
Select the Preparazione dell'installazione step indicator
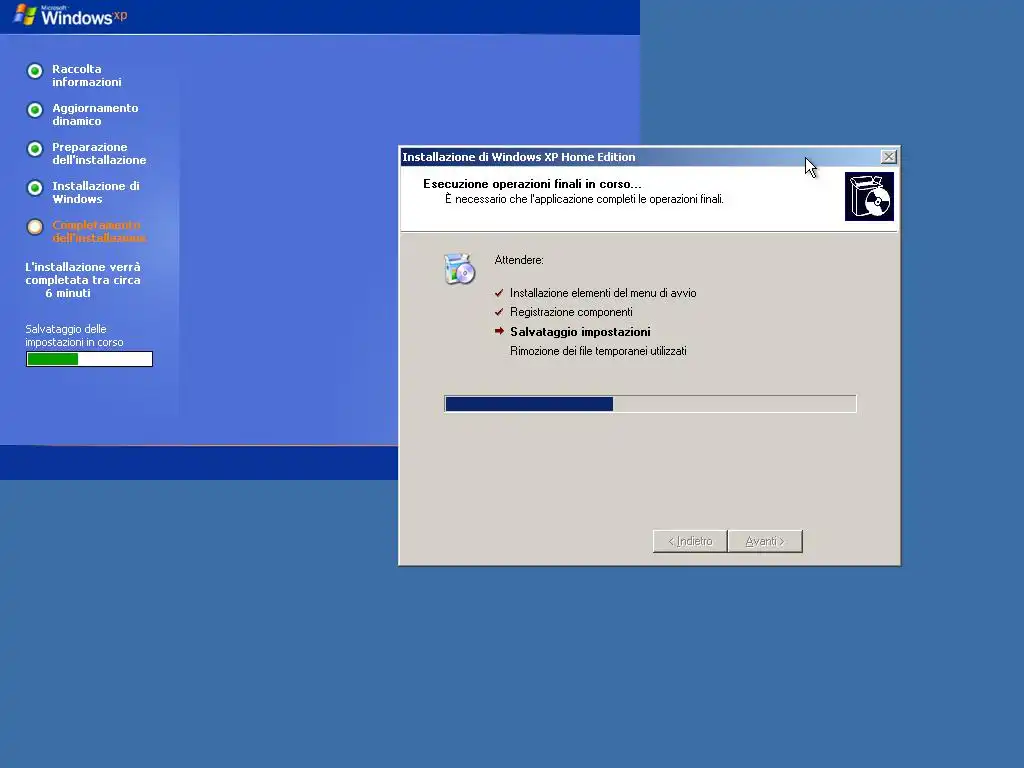35,149
